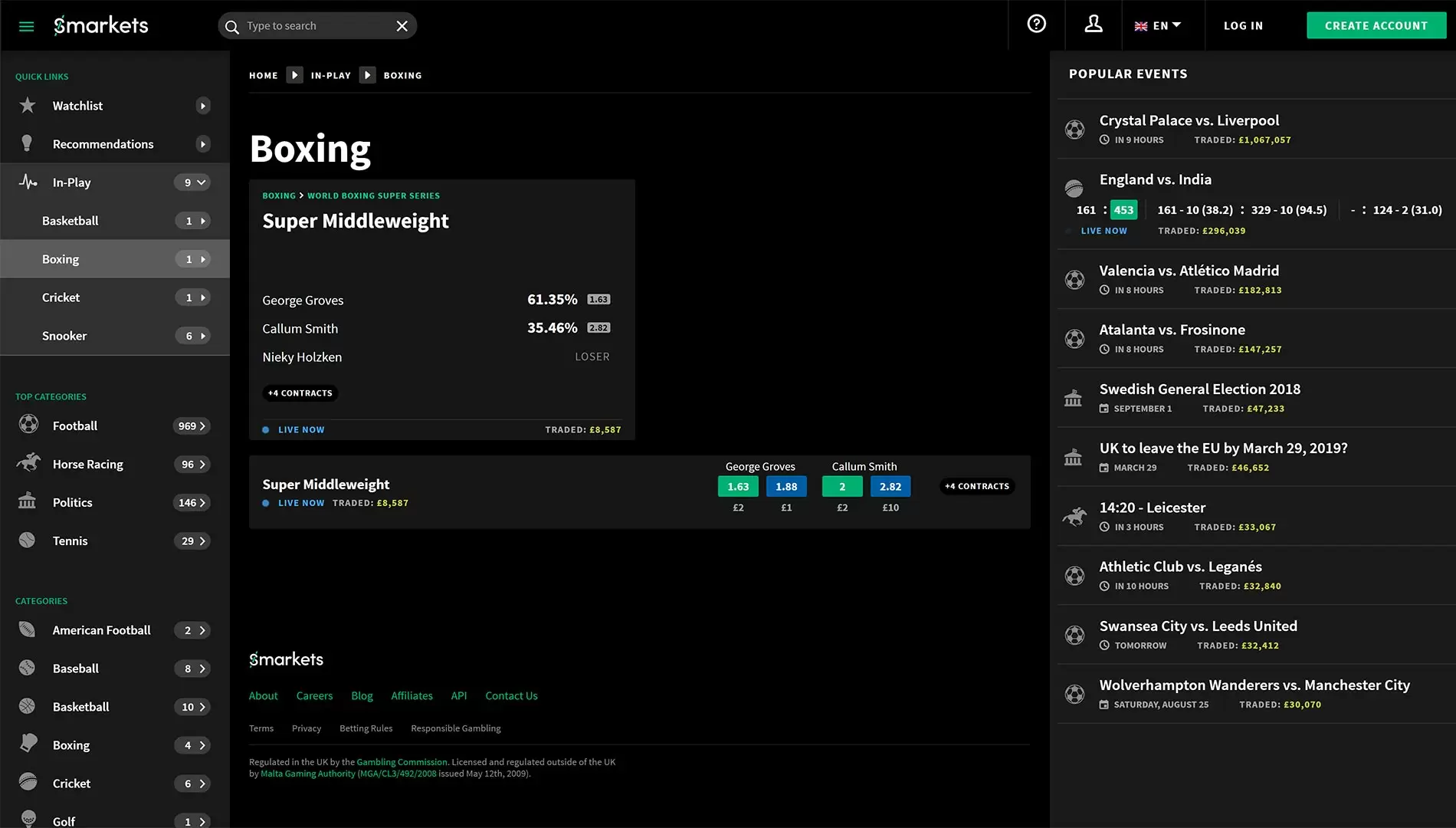Screen dimensions: 1456x828
Task: Click Basketball icon in Categories
Action: [27, 705]
